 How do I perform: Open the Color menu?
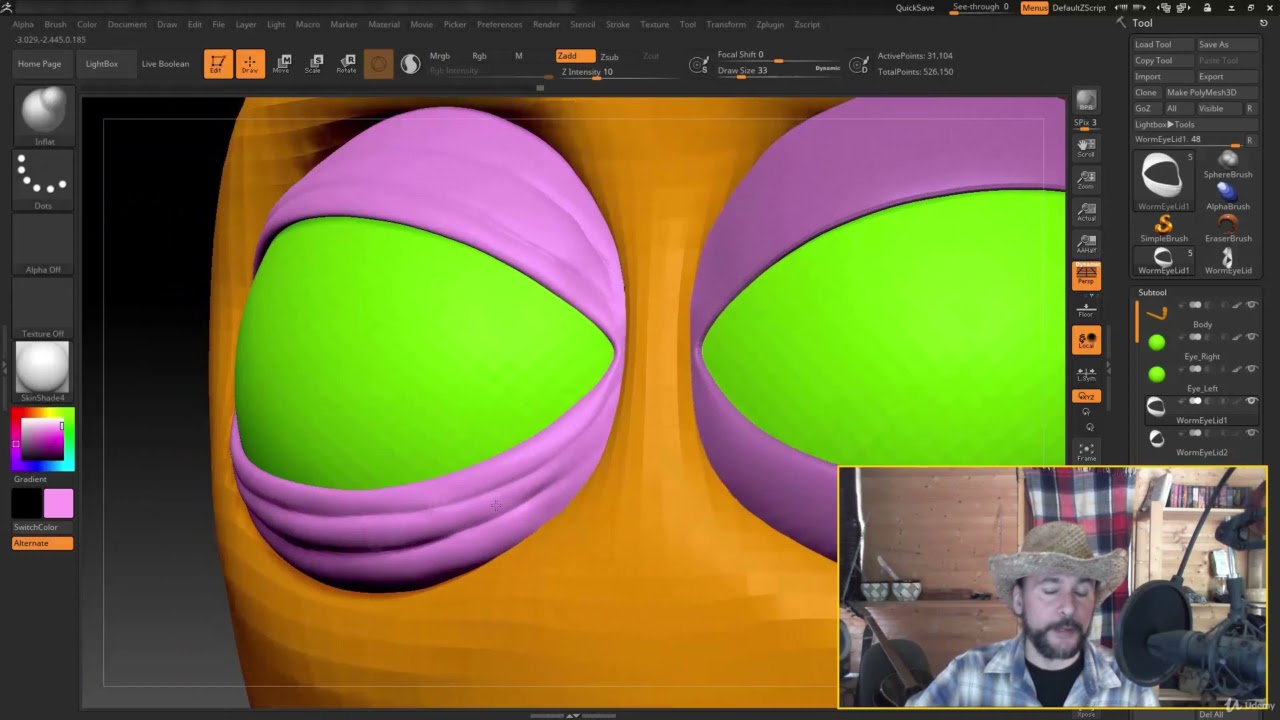coord(87,24)
